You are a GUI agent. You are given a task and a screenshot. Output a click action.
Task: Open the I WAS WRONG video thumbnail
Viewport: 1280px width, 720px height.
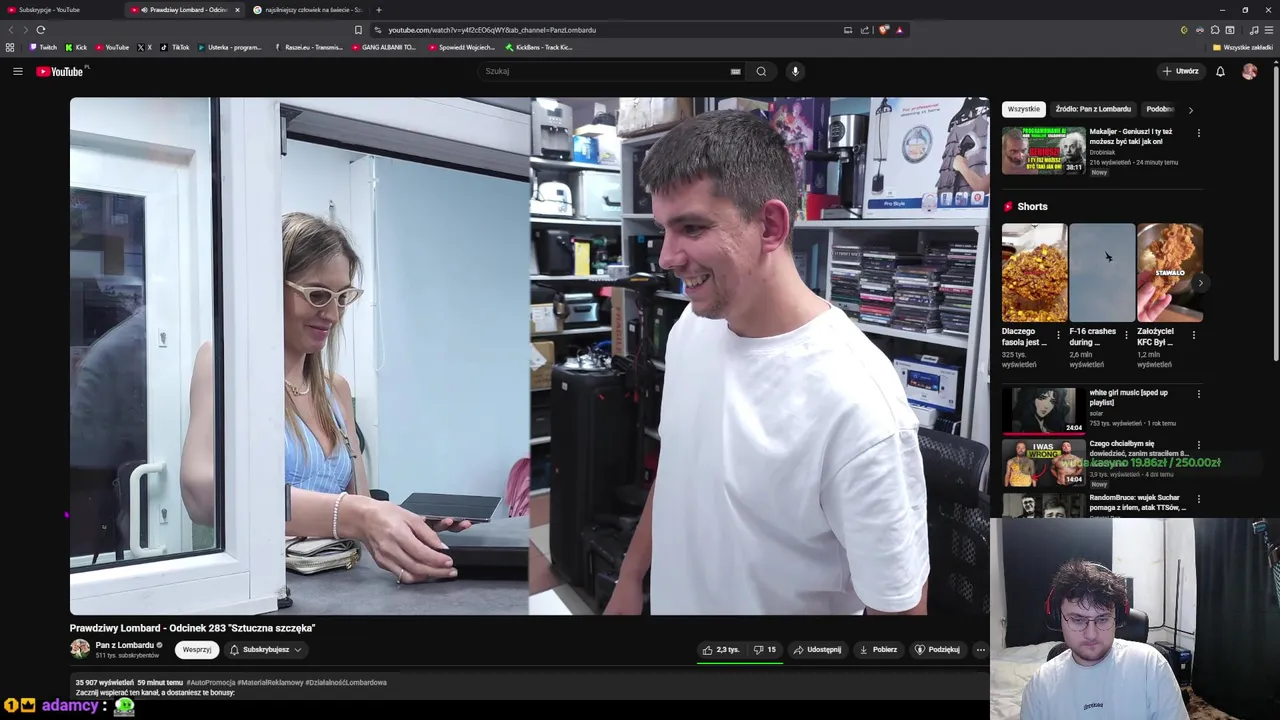pos(1043,462)
